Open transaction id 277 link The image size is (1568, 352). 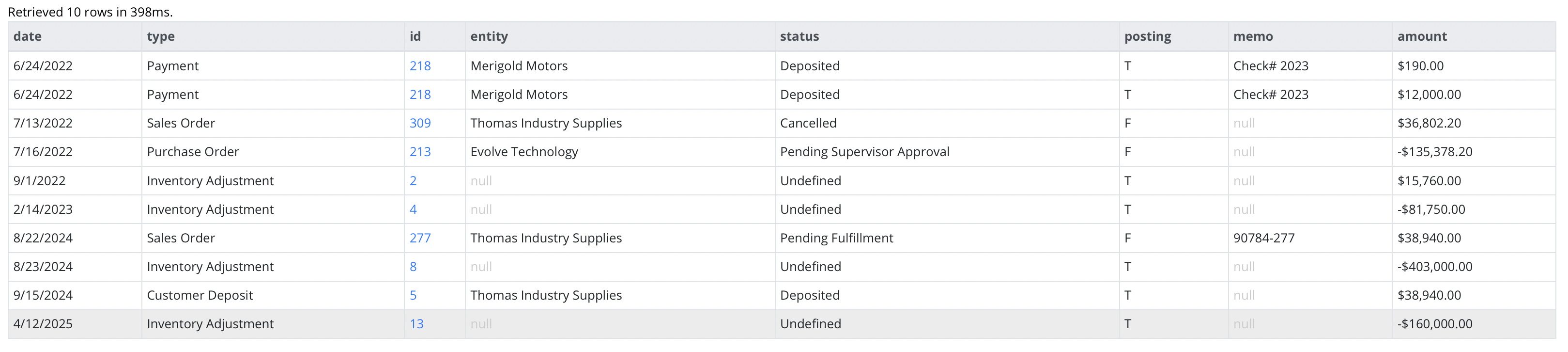(x=420, y=238)
